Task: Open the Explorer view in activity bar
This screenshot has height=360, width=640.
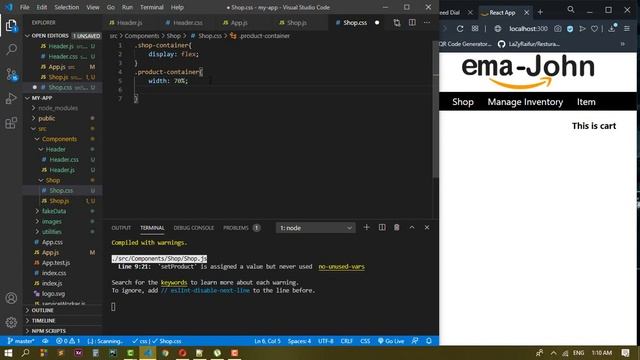Action: pos(11,26)
